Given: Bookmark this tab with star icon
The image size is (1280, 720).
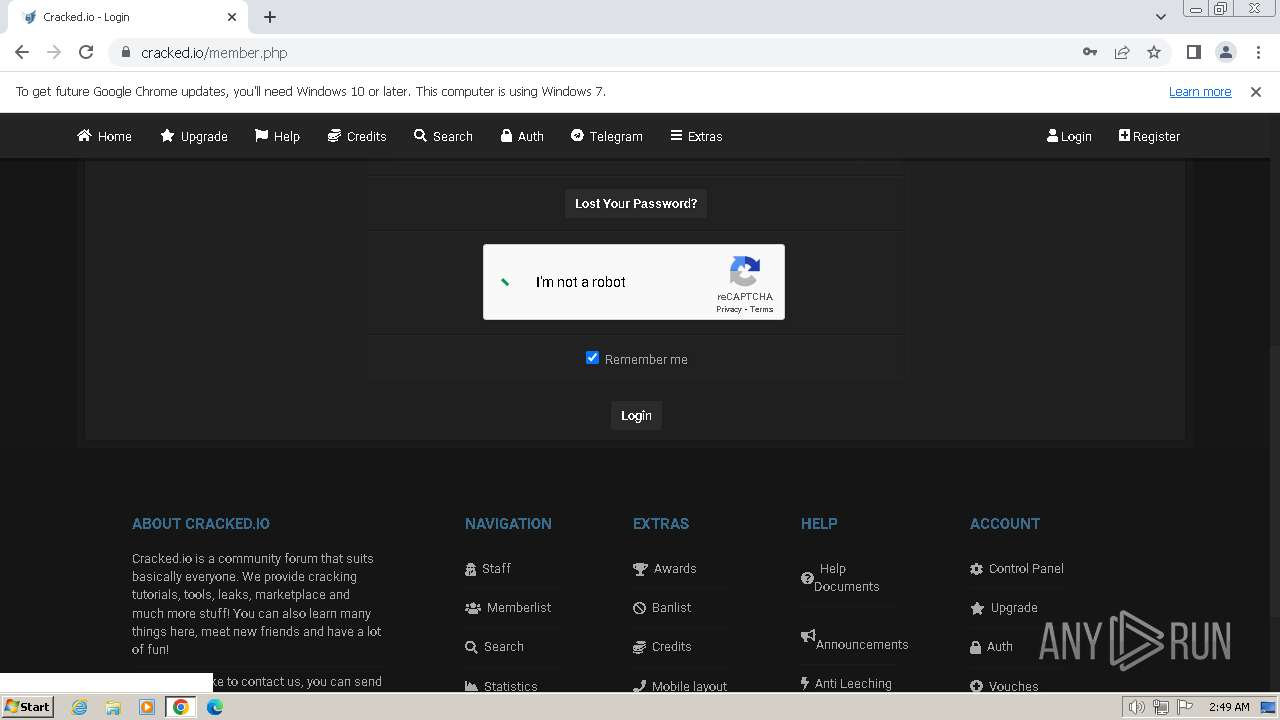Looking at the screenshot, I should pos(1154,52).
